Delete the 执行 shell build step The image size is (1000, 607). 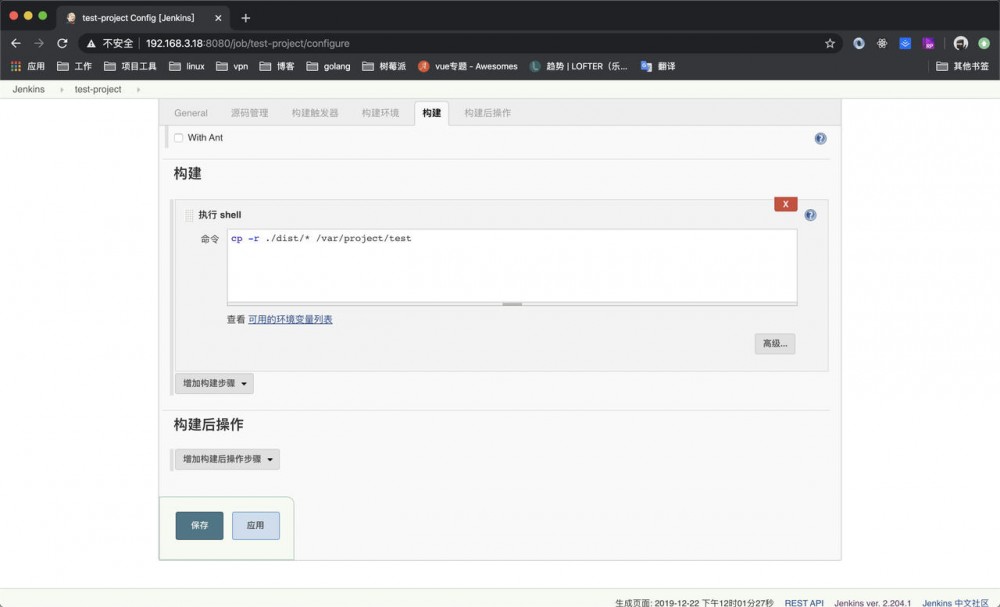[x=786, y=203]
